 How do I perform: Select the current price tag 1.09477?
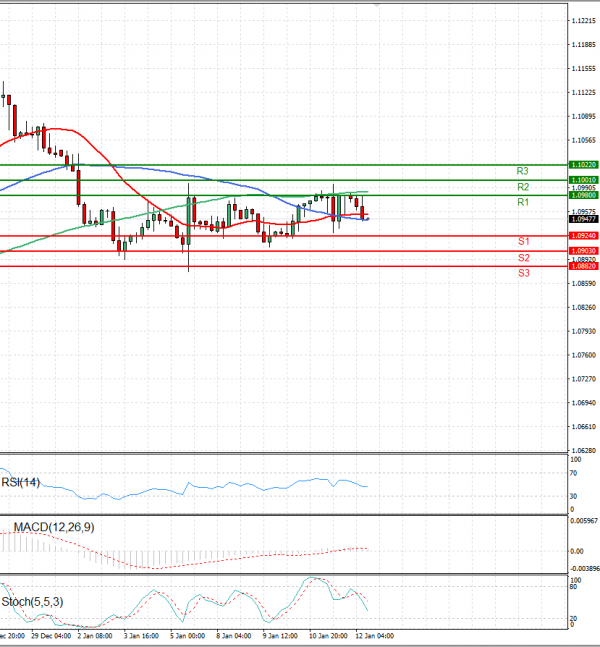[x=583, y=219]
